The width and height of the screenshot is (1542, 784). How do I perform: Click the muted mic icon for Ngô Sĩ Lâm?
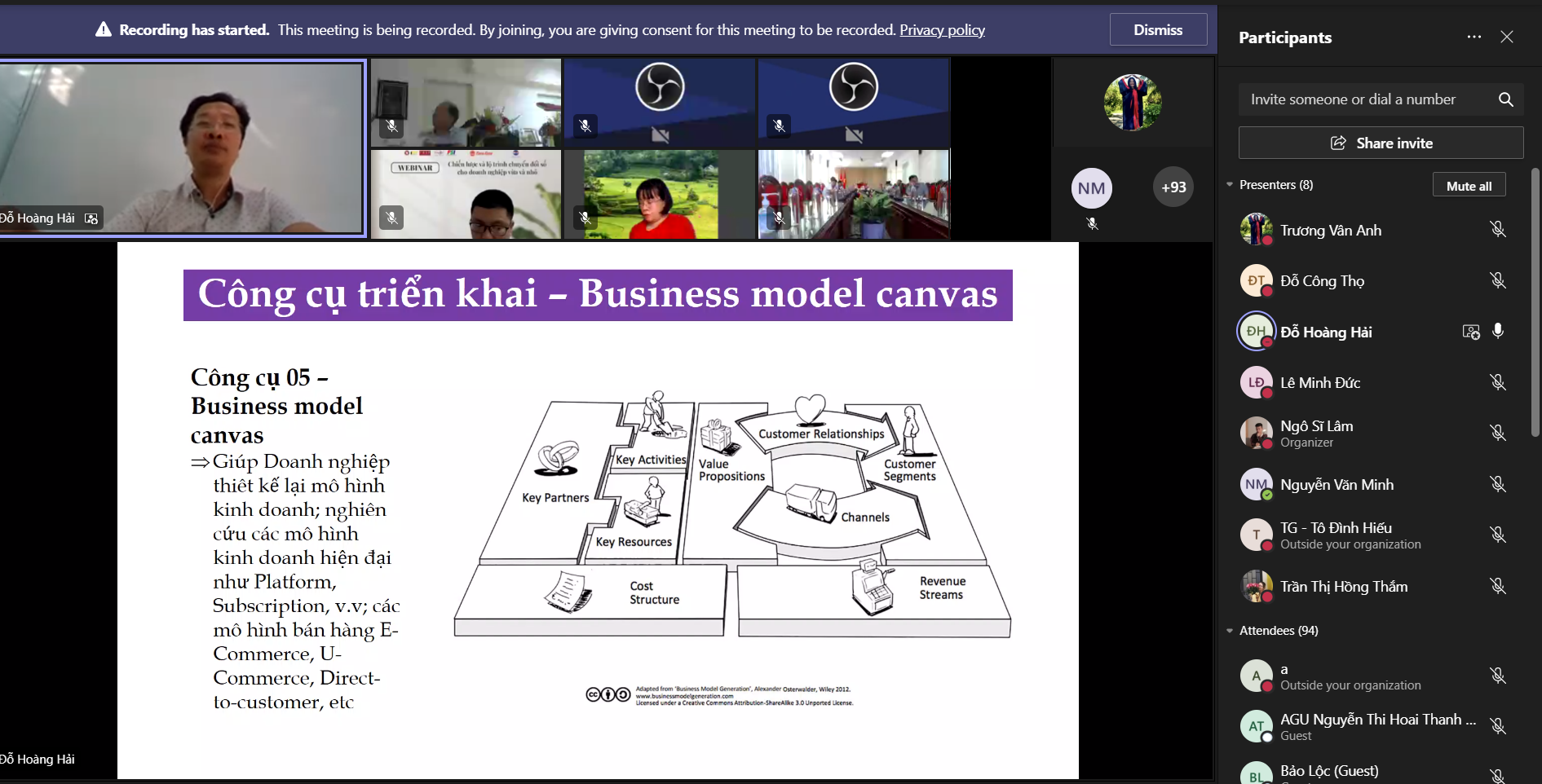click(x=1497, y=433)
